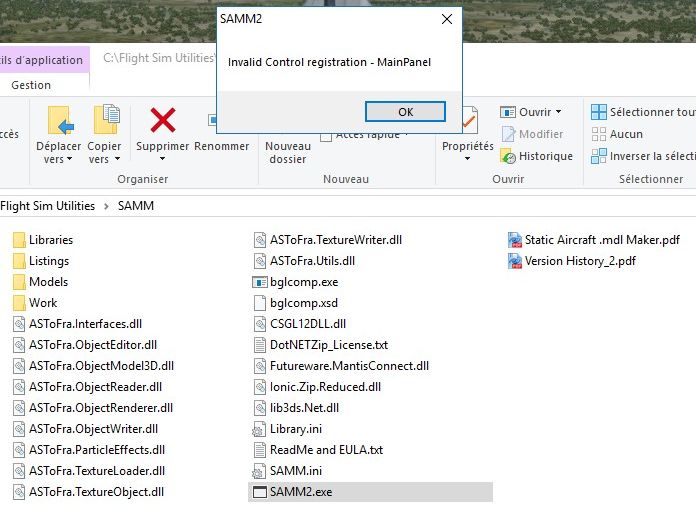
Task: Click the Flight Sim Utilities breadcrumb
Action: click(47, 206)
